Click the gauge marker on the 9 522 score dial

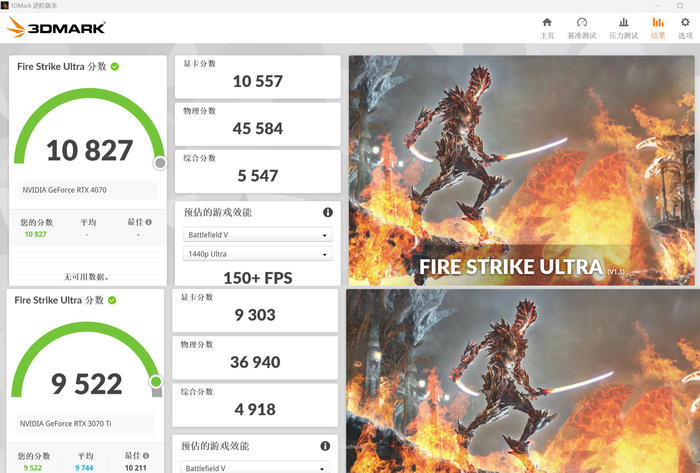pos(156,382)
